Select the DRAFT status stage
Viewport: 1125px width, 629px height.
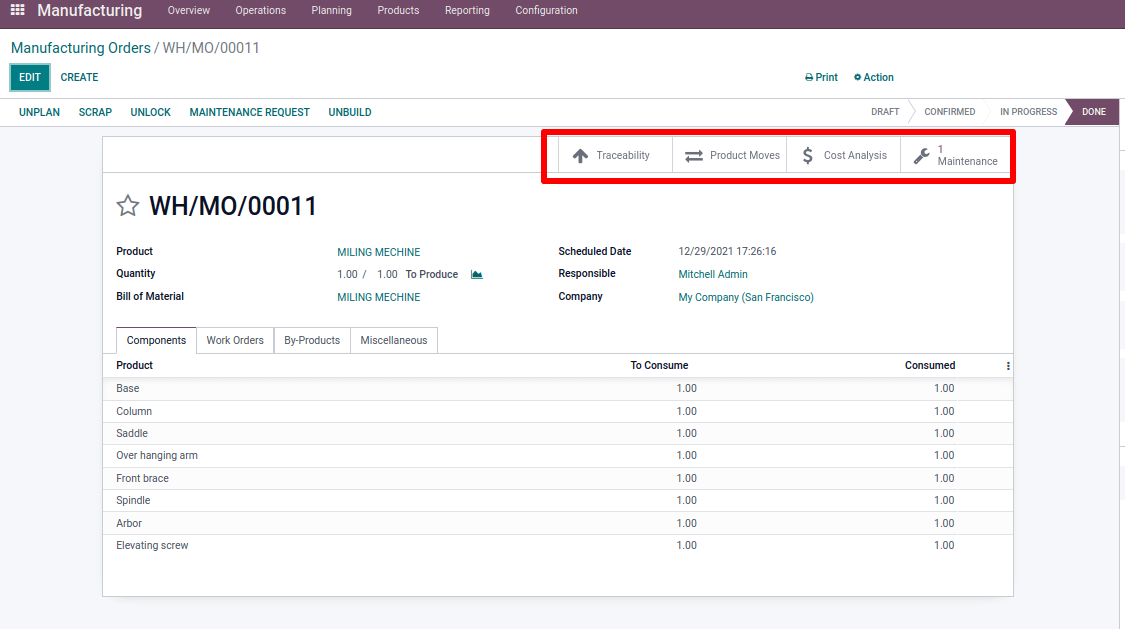click(x=885, y=112)
